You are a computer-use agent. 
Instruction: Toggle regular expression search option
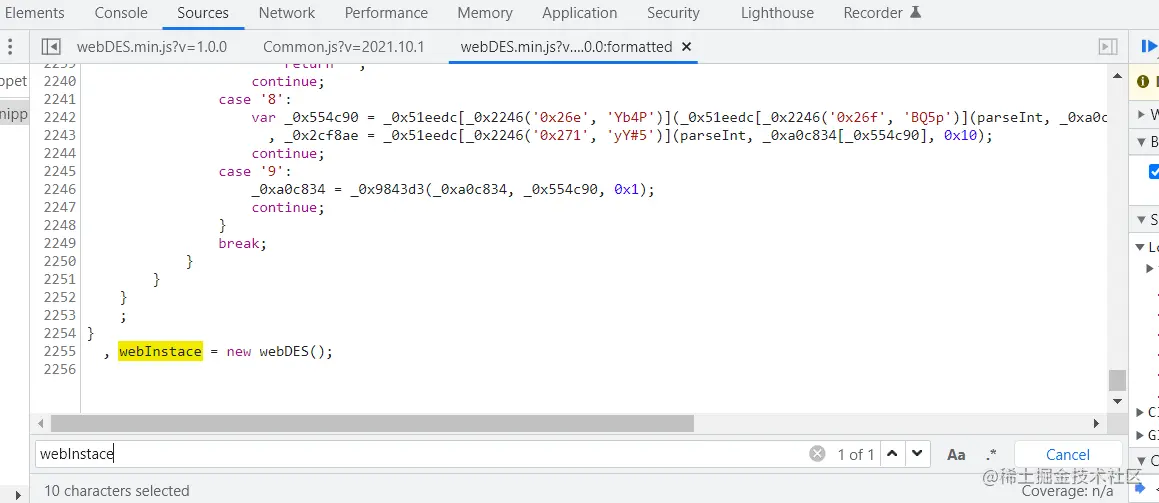point(991,454)
